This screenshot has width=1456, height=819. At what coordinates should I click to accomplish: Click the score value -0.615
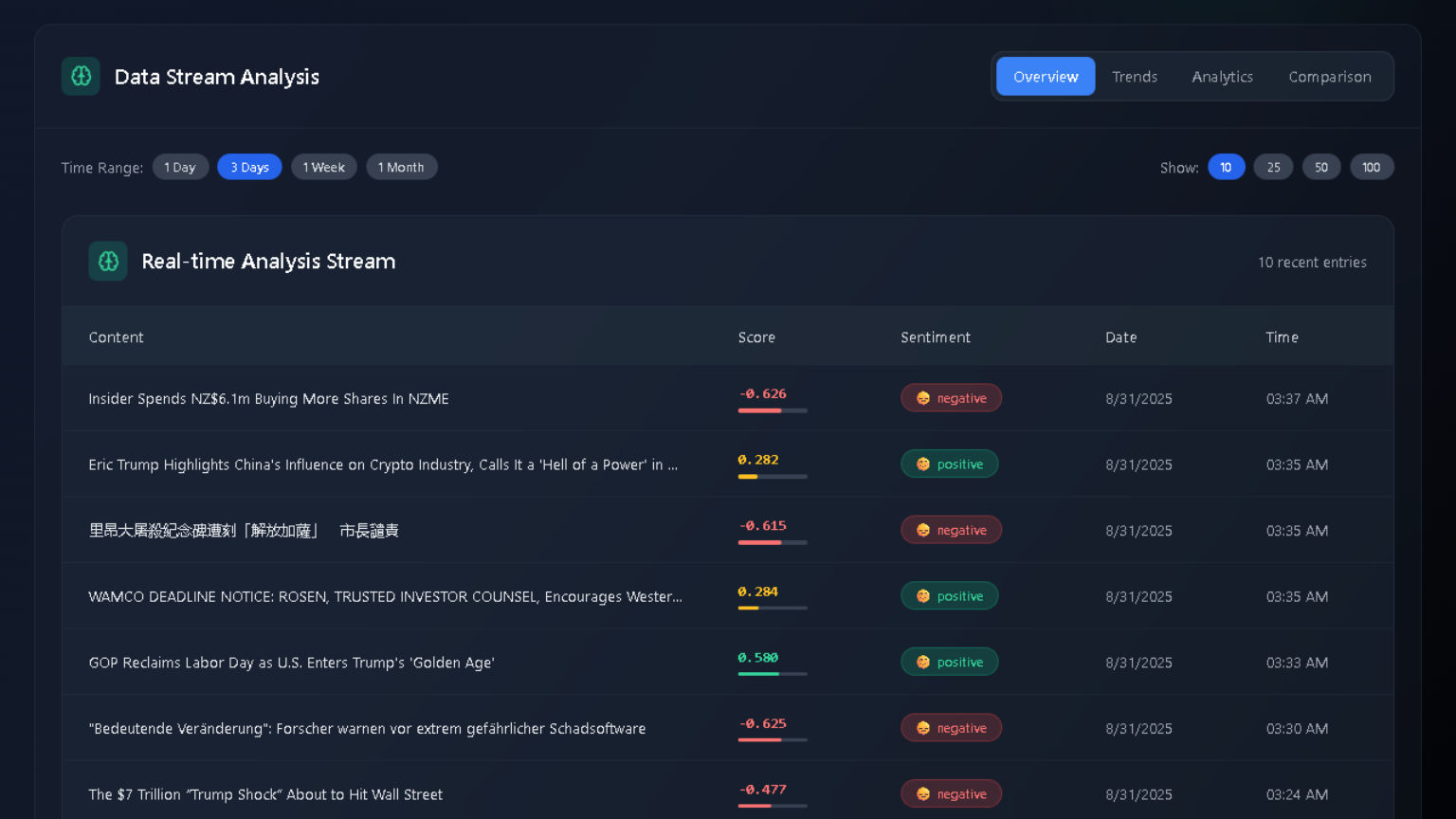pos(762,525)
